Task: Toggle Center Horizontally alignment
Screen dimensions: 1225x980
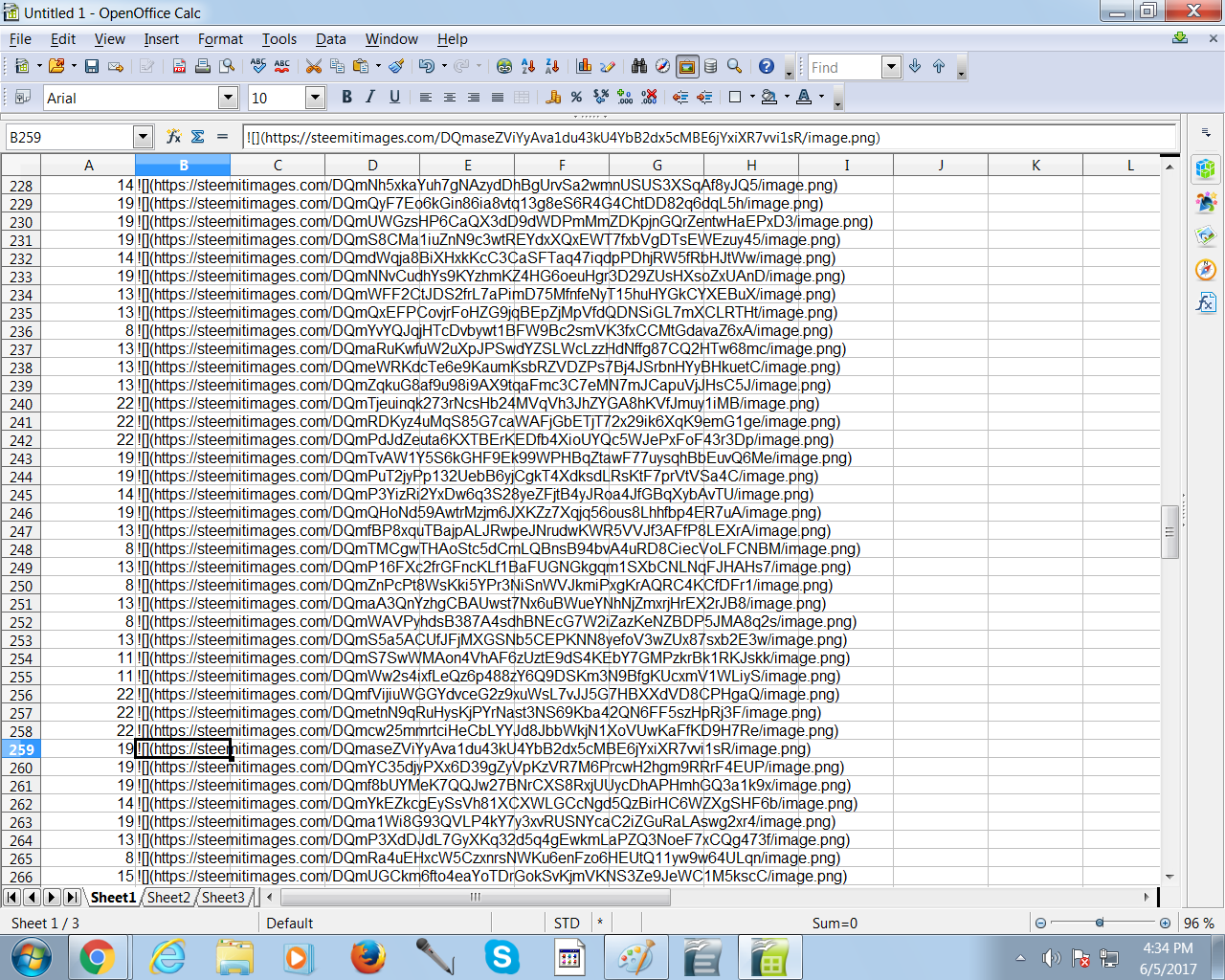Action: (450, 97)
